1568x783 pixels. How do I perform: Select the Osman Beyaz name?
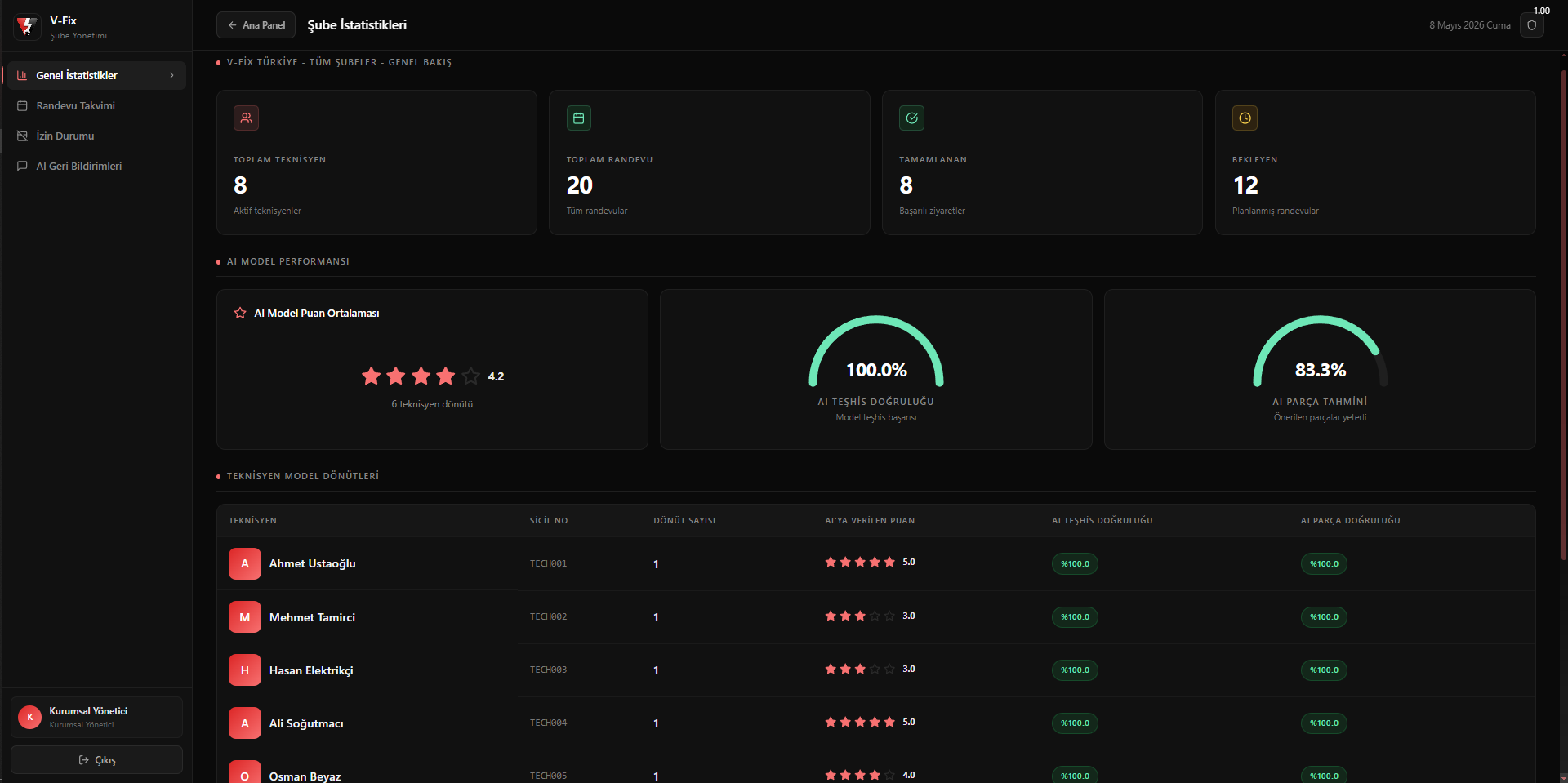[305, 776]
